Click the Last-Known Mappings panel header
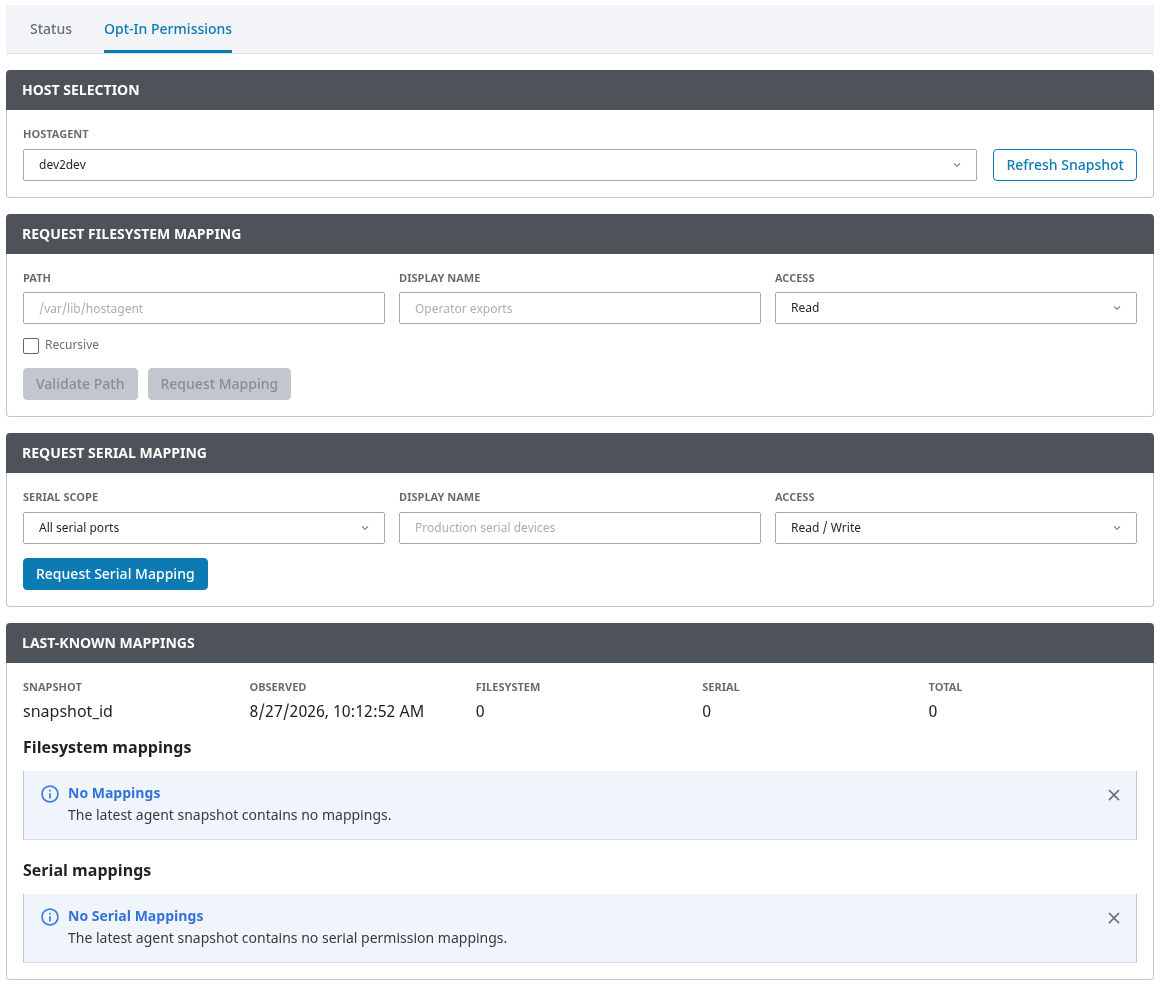This screenshot has width=1161, height=986. click(580, 643)
